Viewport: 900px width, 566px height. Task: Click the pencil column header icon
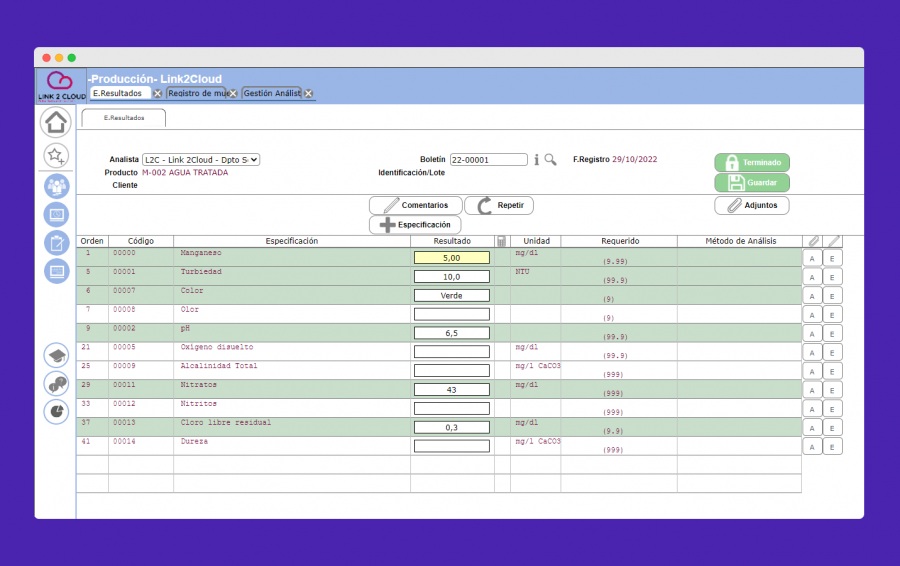[x=833, y=241]
